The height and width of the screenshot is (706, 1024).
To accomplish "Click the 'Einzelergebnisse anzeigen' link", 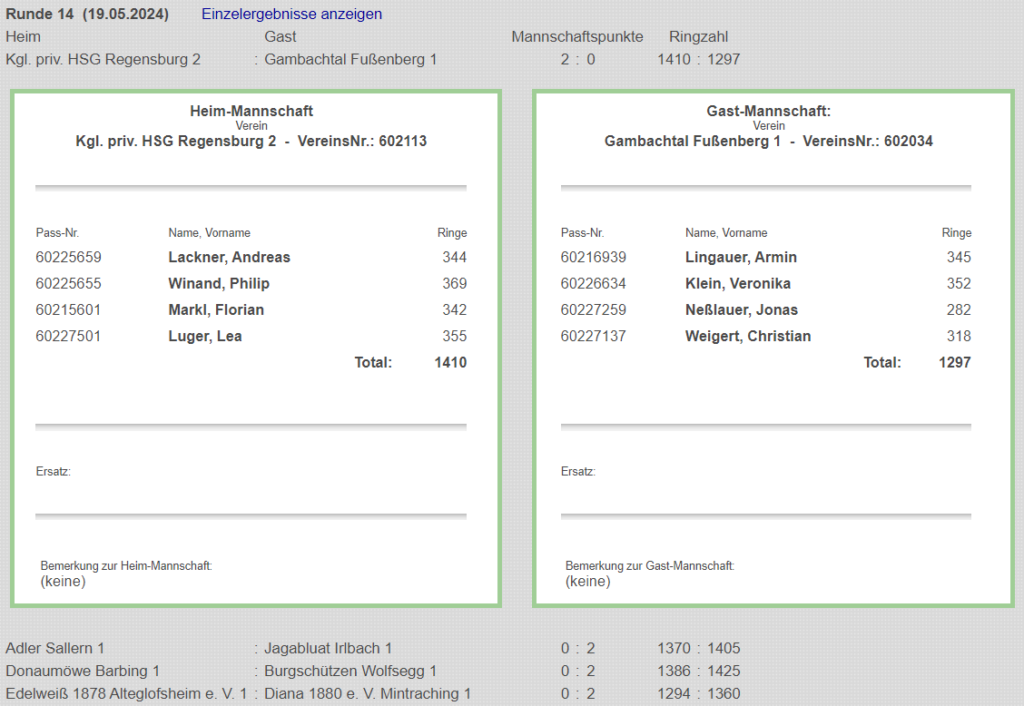I will 291,14.
